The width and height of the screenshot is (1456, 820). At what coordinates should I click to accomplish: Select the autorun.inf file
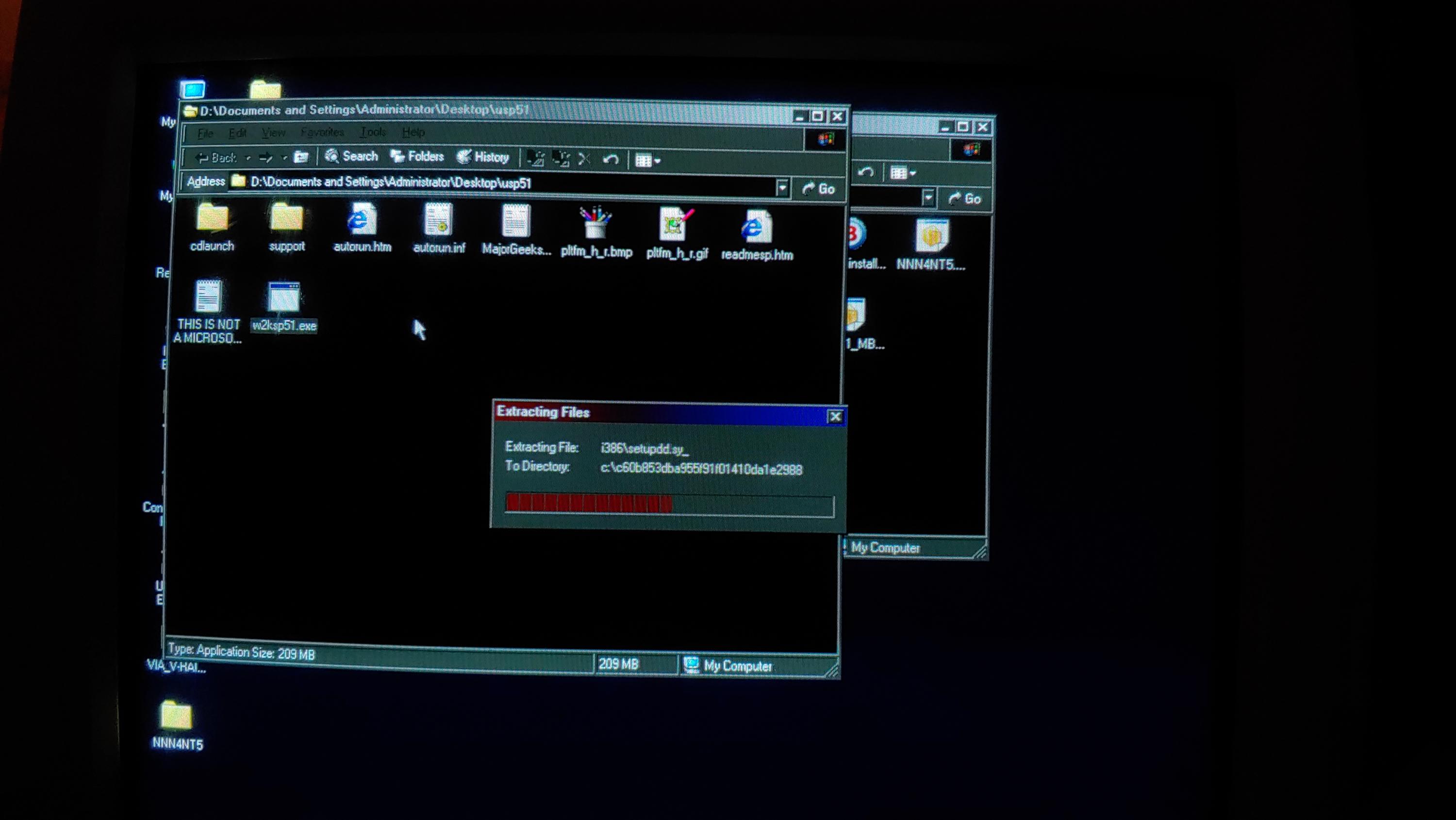point(439,223)
